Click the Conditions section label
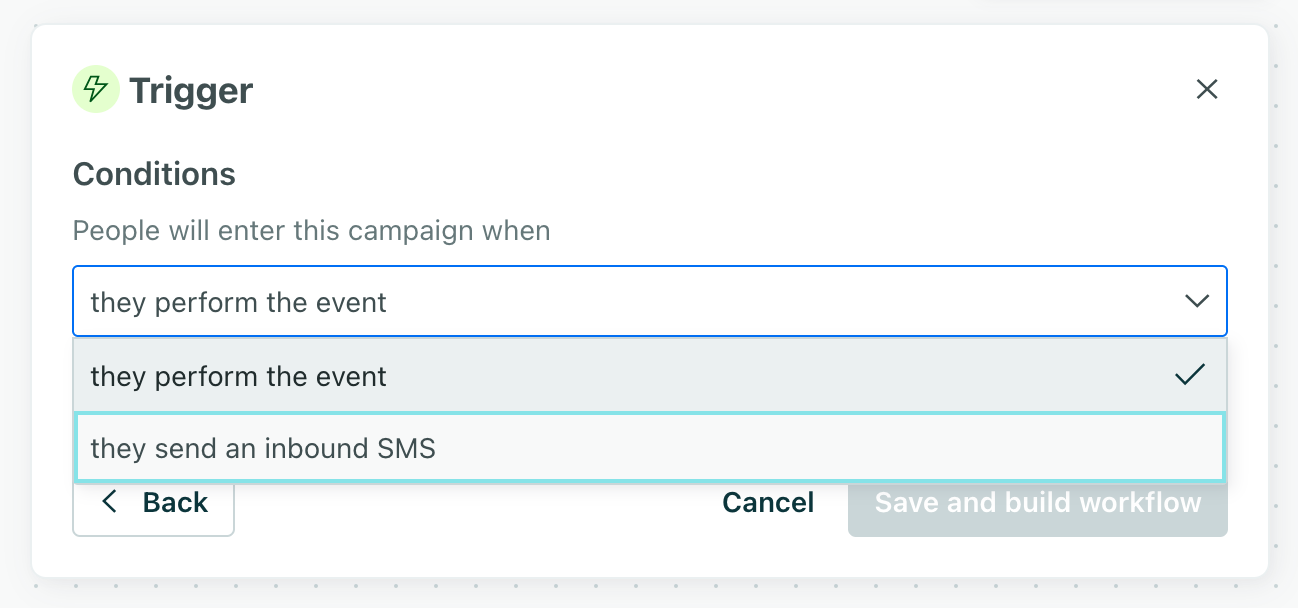 click(153, 173)
